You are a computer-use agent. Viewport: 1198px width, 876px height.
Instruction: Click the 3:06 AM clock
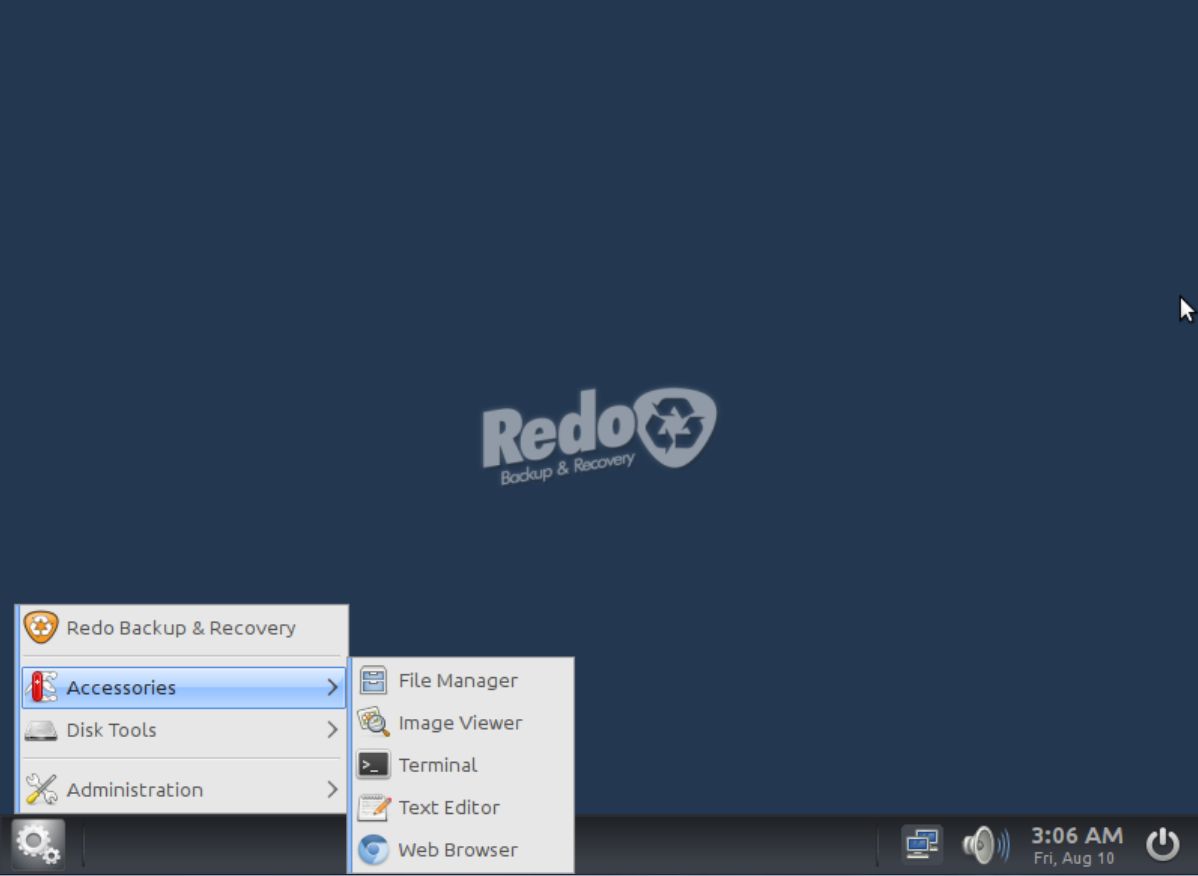pyautogui.click(x=1077, y=836)
